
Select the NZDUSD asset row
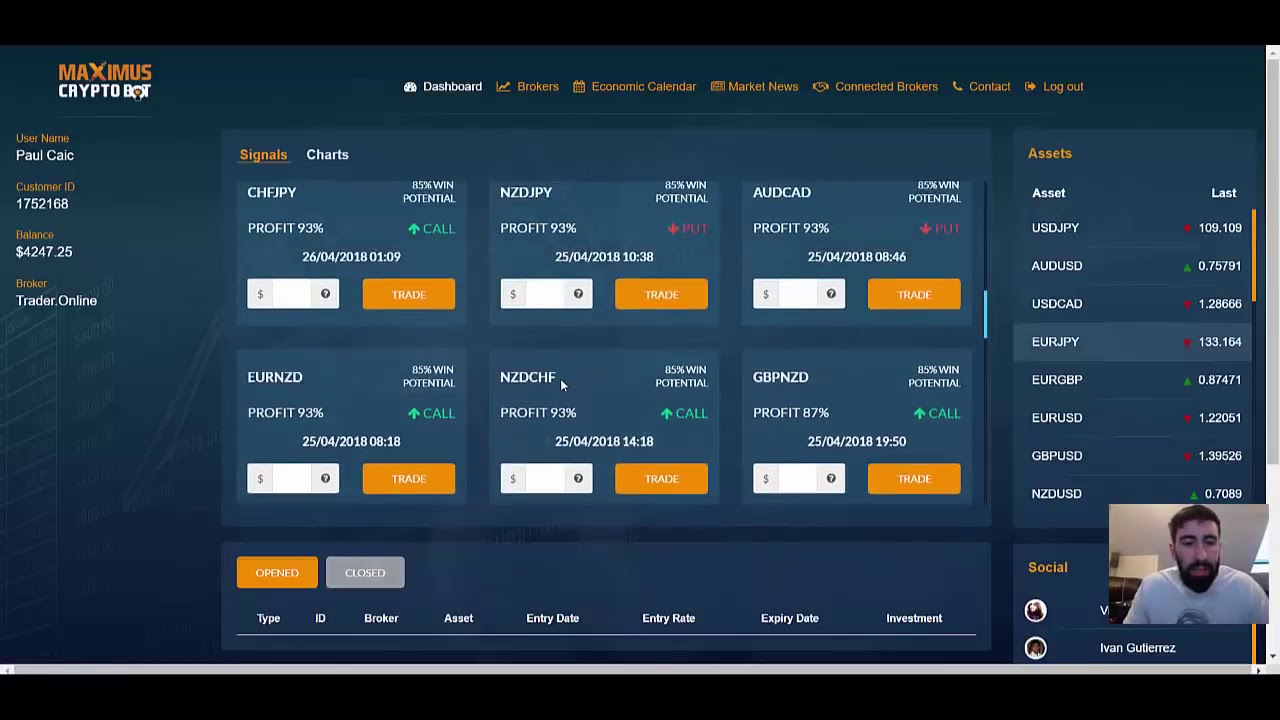[1135, 494]
